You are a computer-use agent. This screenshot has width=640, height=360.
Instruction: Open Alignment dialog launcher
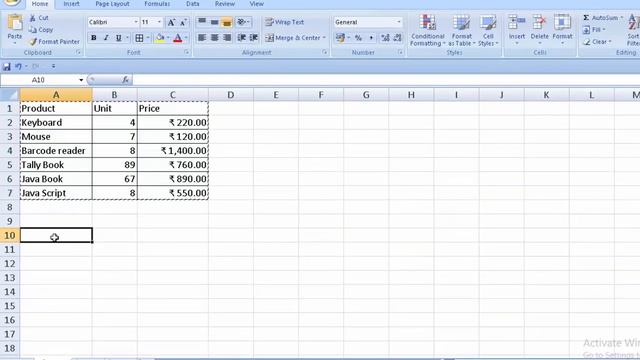(325, 53)
